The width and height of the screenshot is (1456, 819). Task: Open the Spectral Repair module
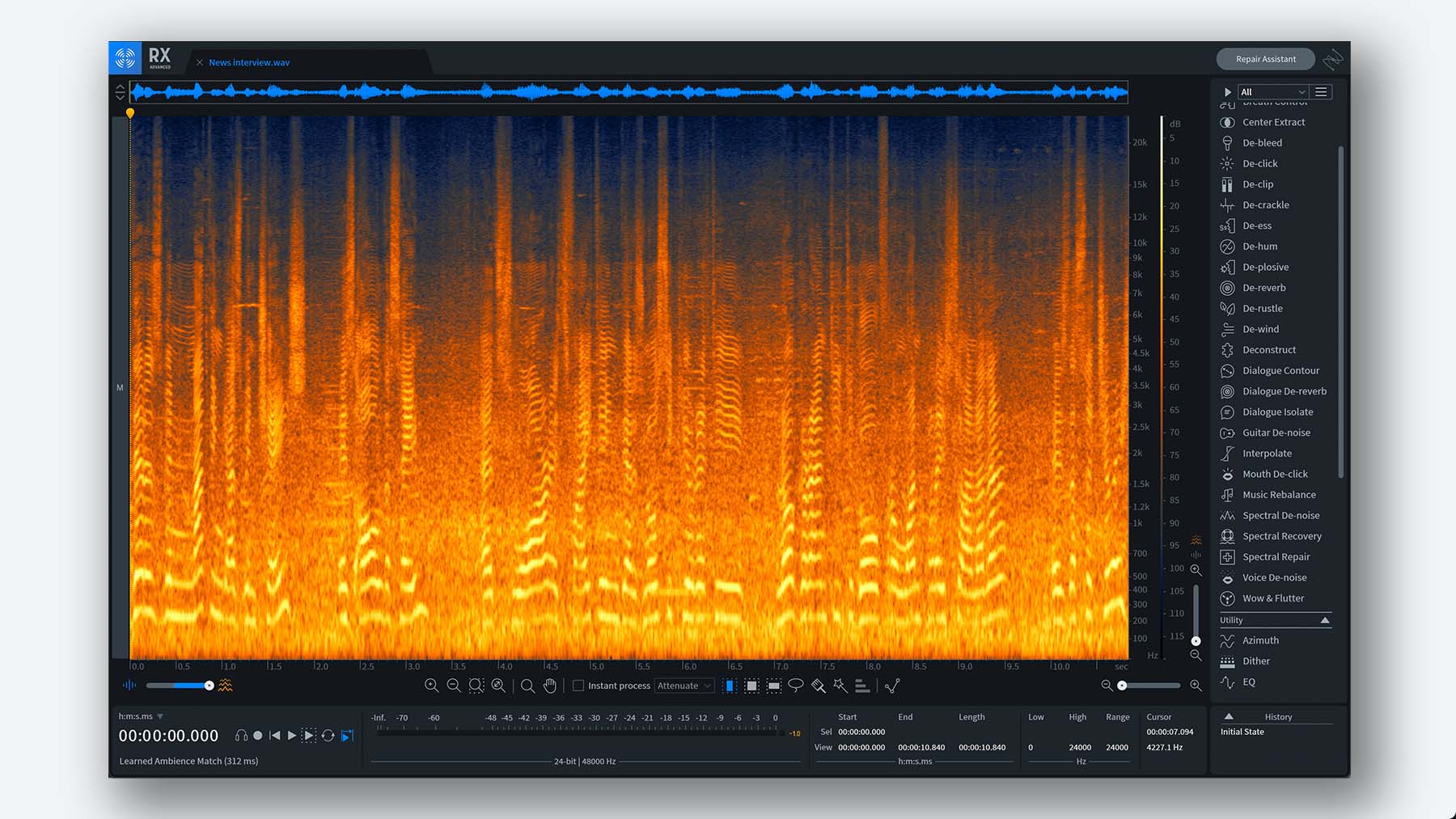(x=1276, y=557)
